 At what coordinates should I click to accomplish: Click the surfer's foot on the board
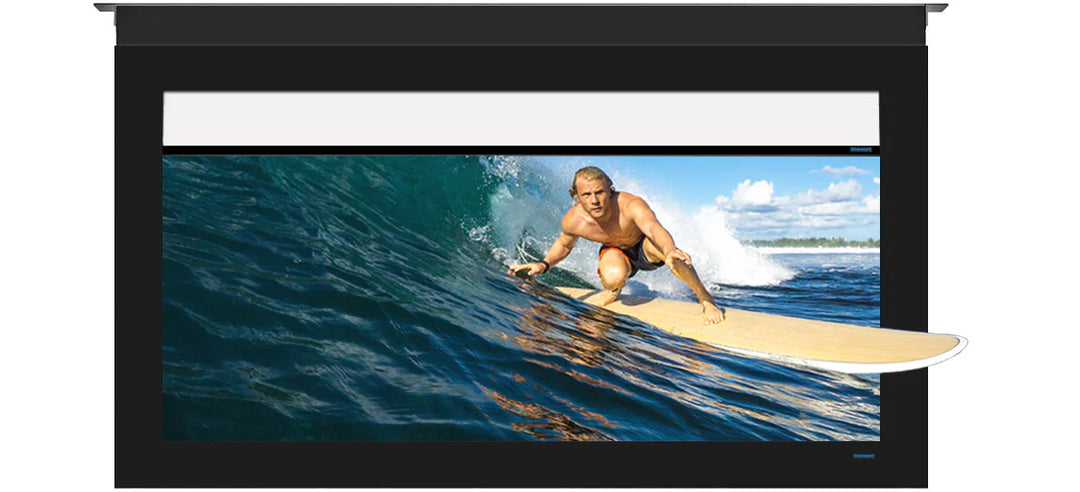[713, 314]
